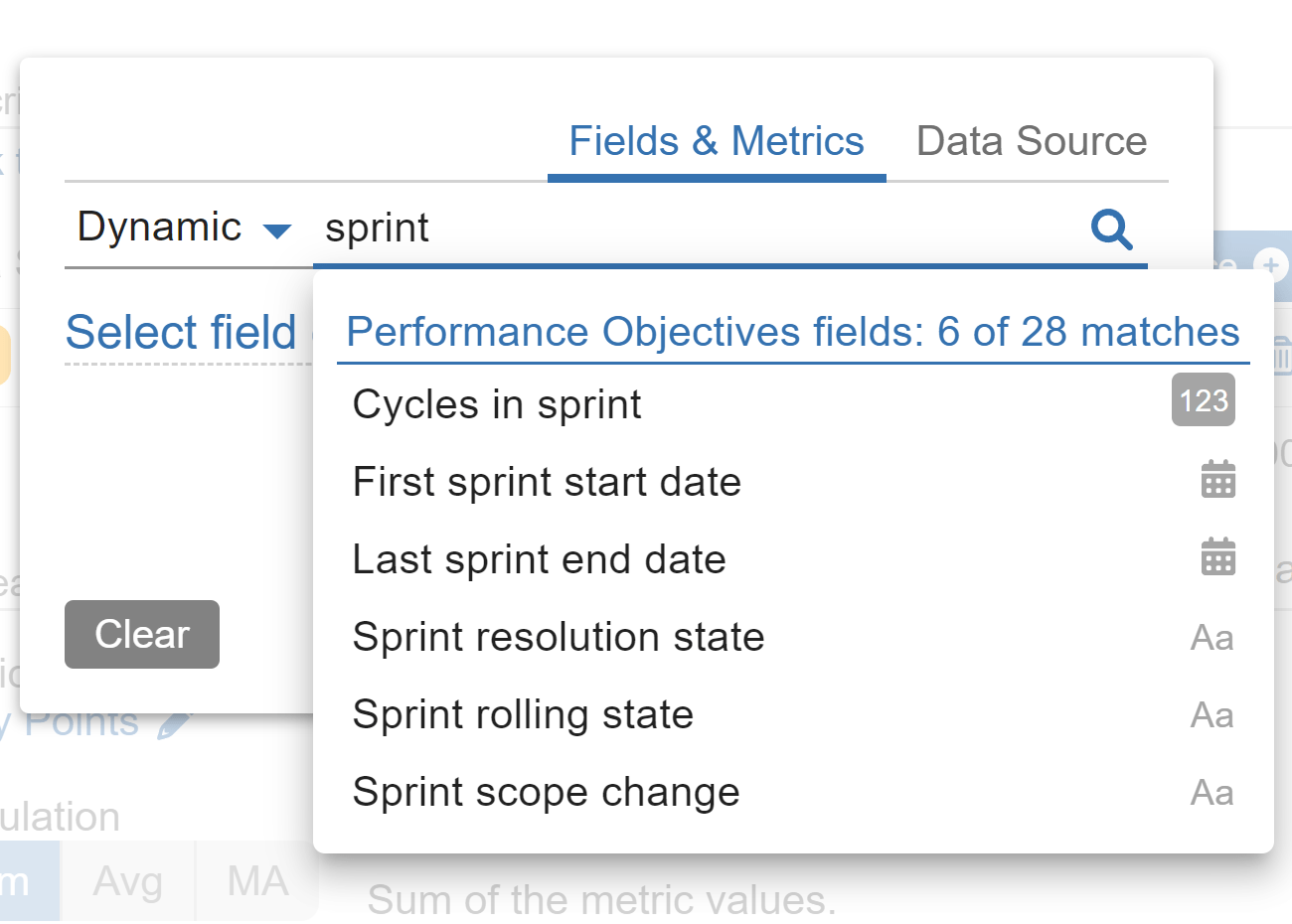Screen dimensions: 1292x924
Task: Switch to the Data Source tab
Action: click(x=1031, y=141)
